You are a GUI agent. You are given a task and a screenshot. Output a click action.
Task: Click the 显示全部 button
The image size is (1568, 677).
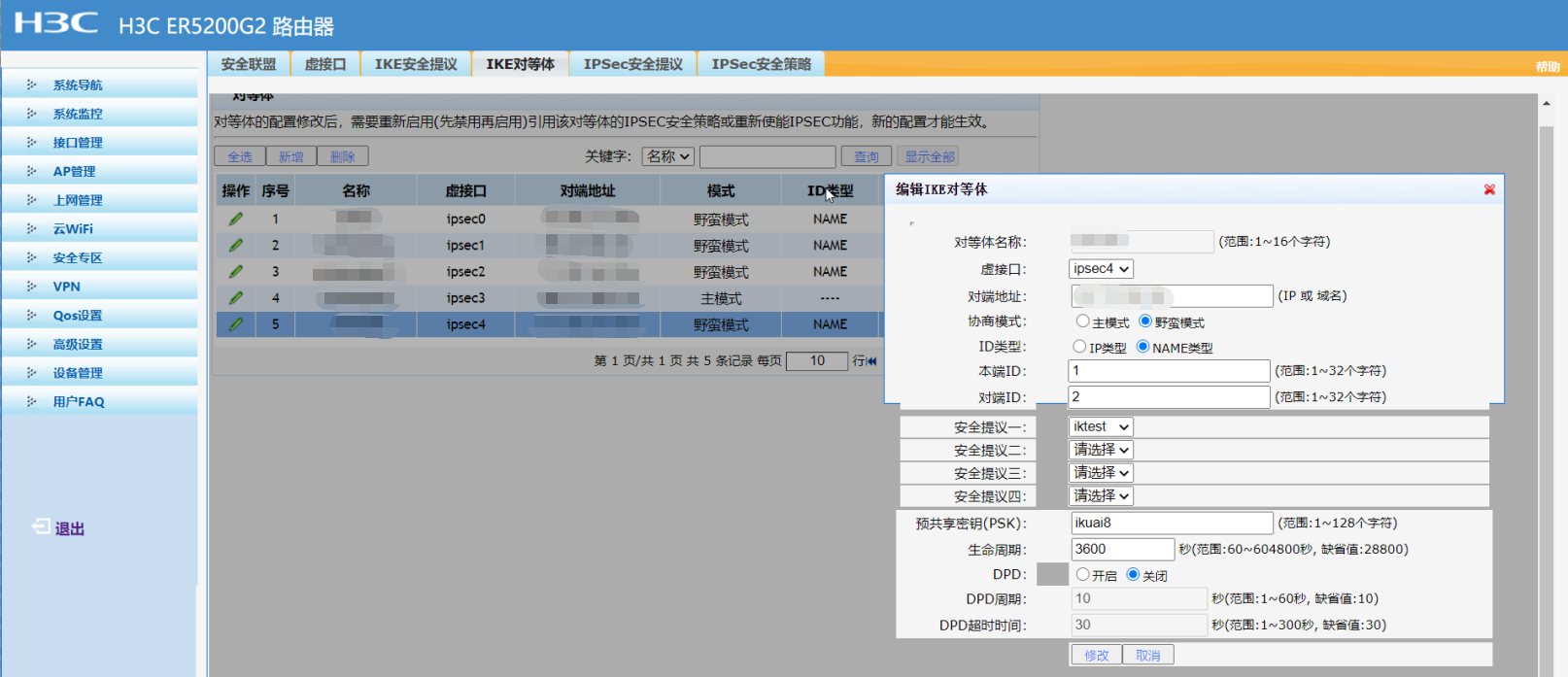point(930,156)
